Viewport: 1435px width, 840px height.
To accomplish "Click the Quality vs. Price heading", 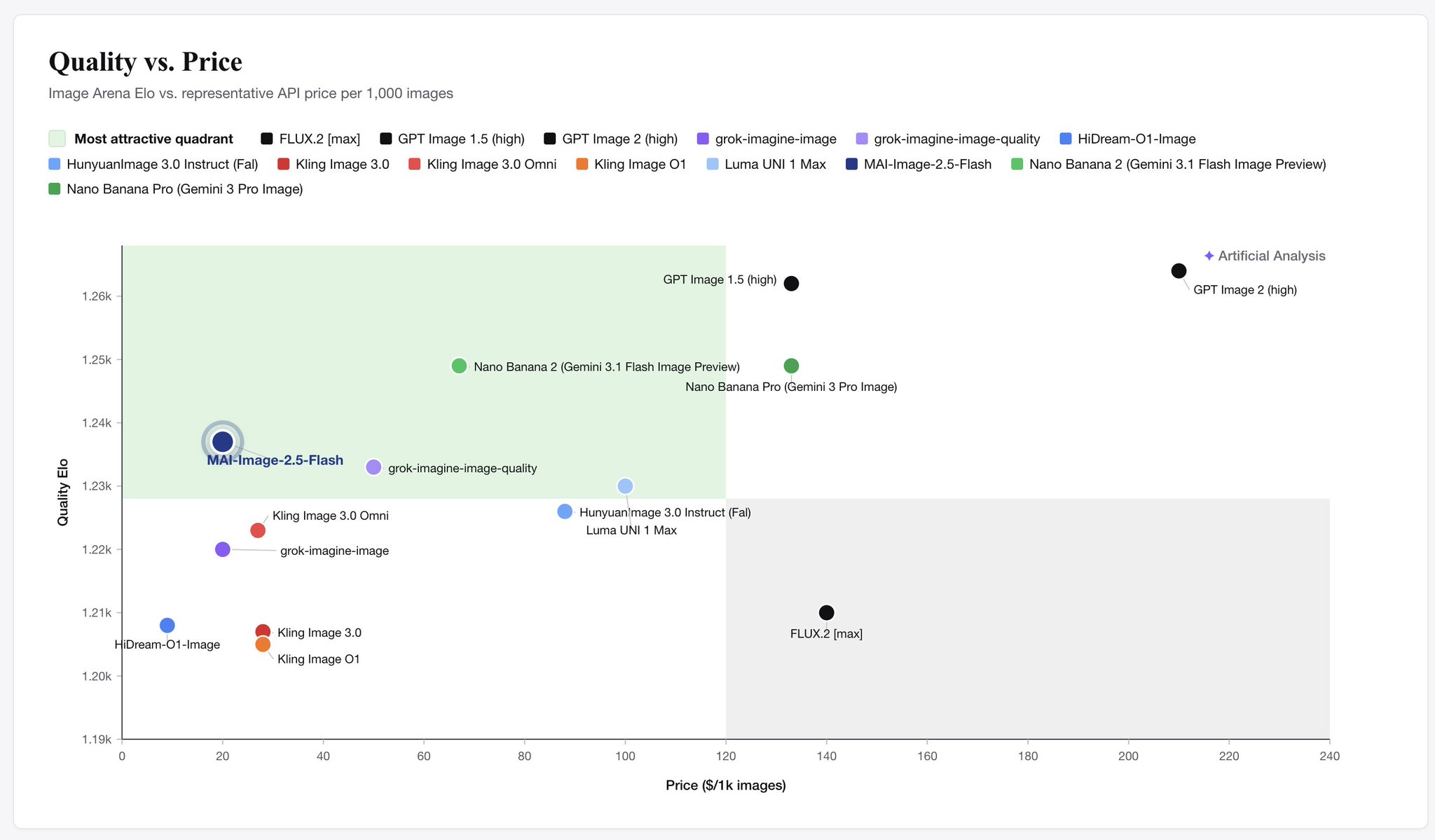I will click(x=146, y=62).
